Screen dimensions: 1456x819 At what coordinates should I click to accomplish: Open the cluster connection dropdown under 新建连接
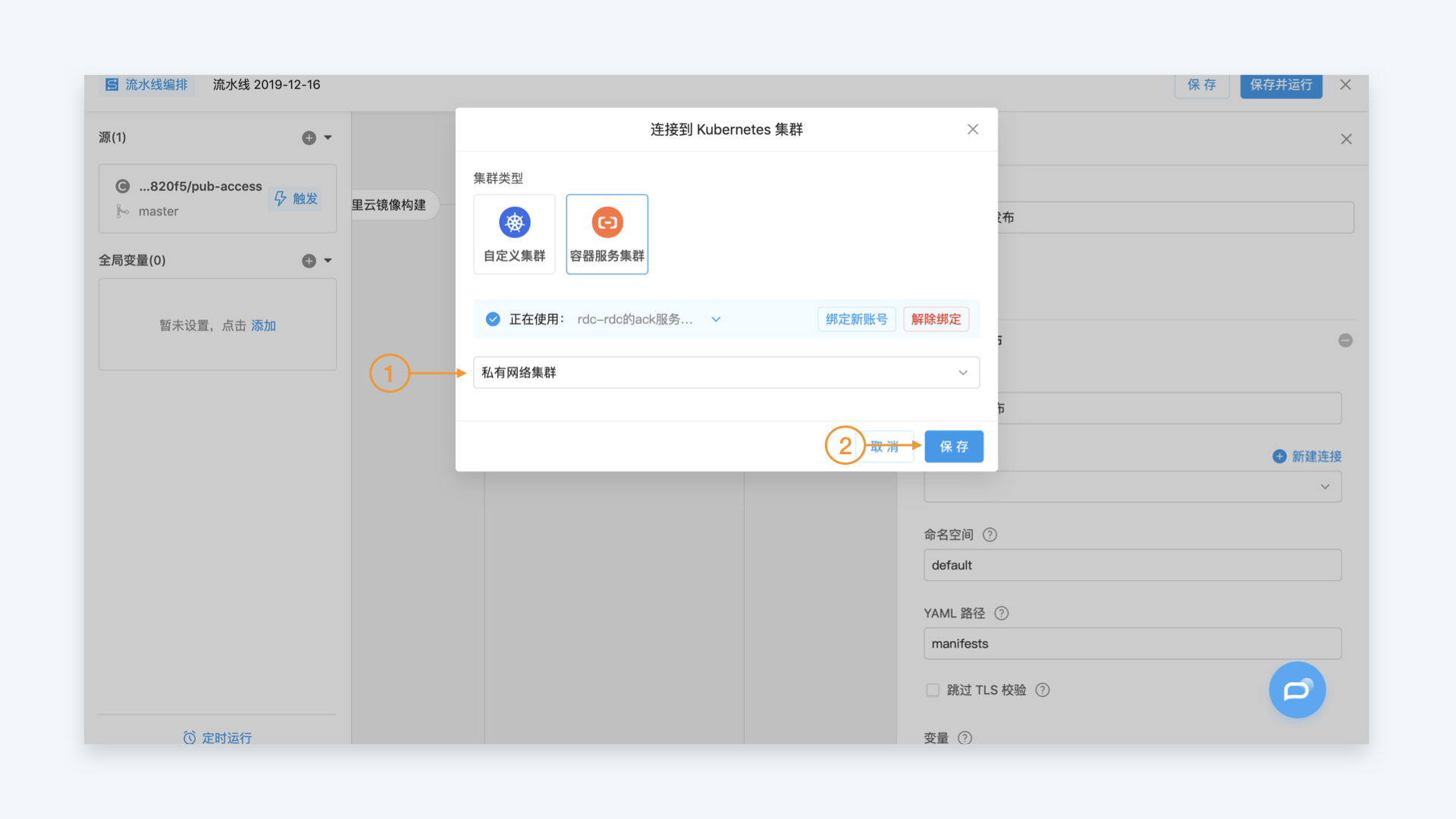click(1132, 486)
